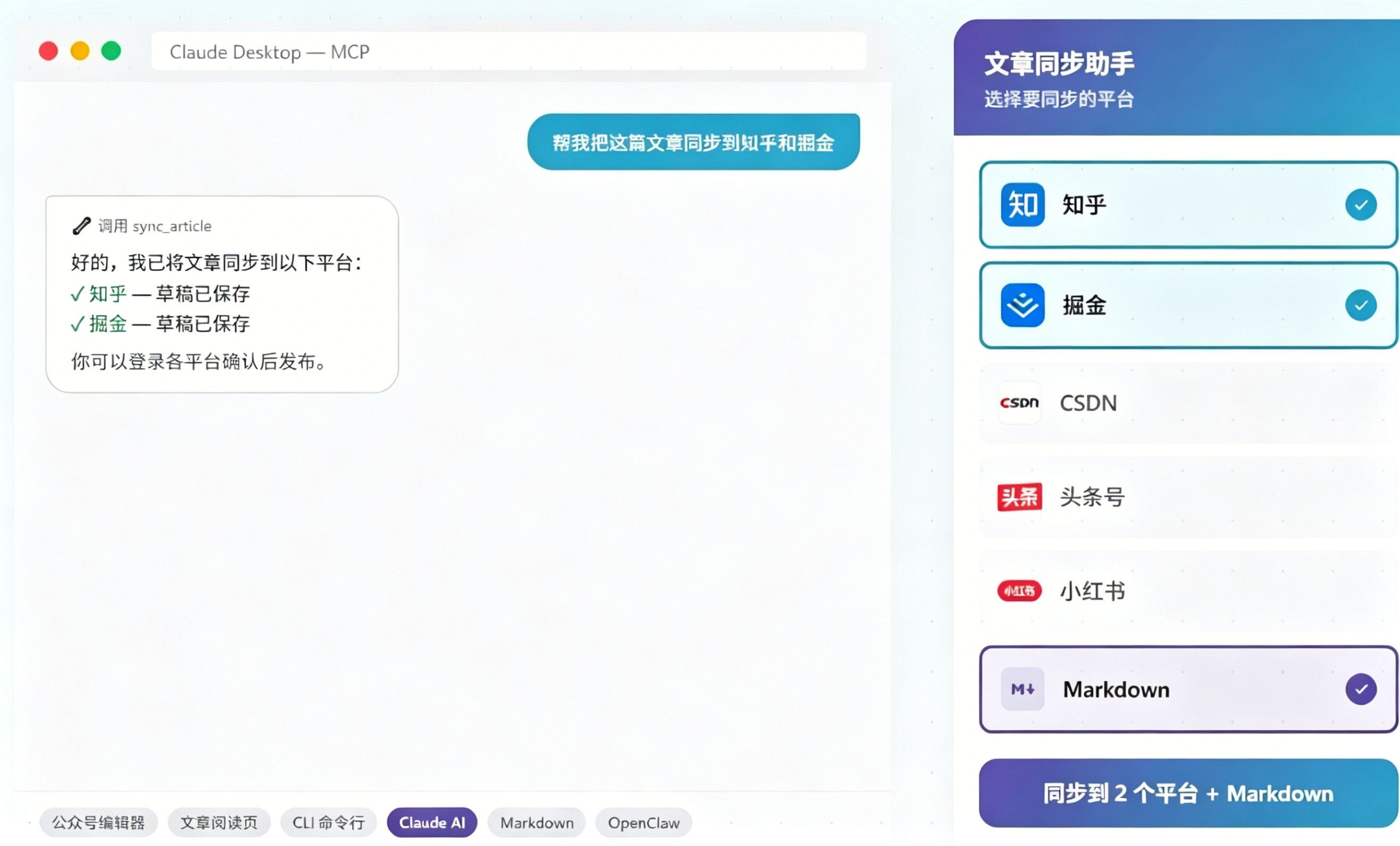Viewport: 1400px width, 846px height.
Task: Select the CSDN platform row
Action: click(x=1188, y=403)
